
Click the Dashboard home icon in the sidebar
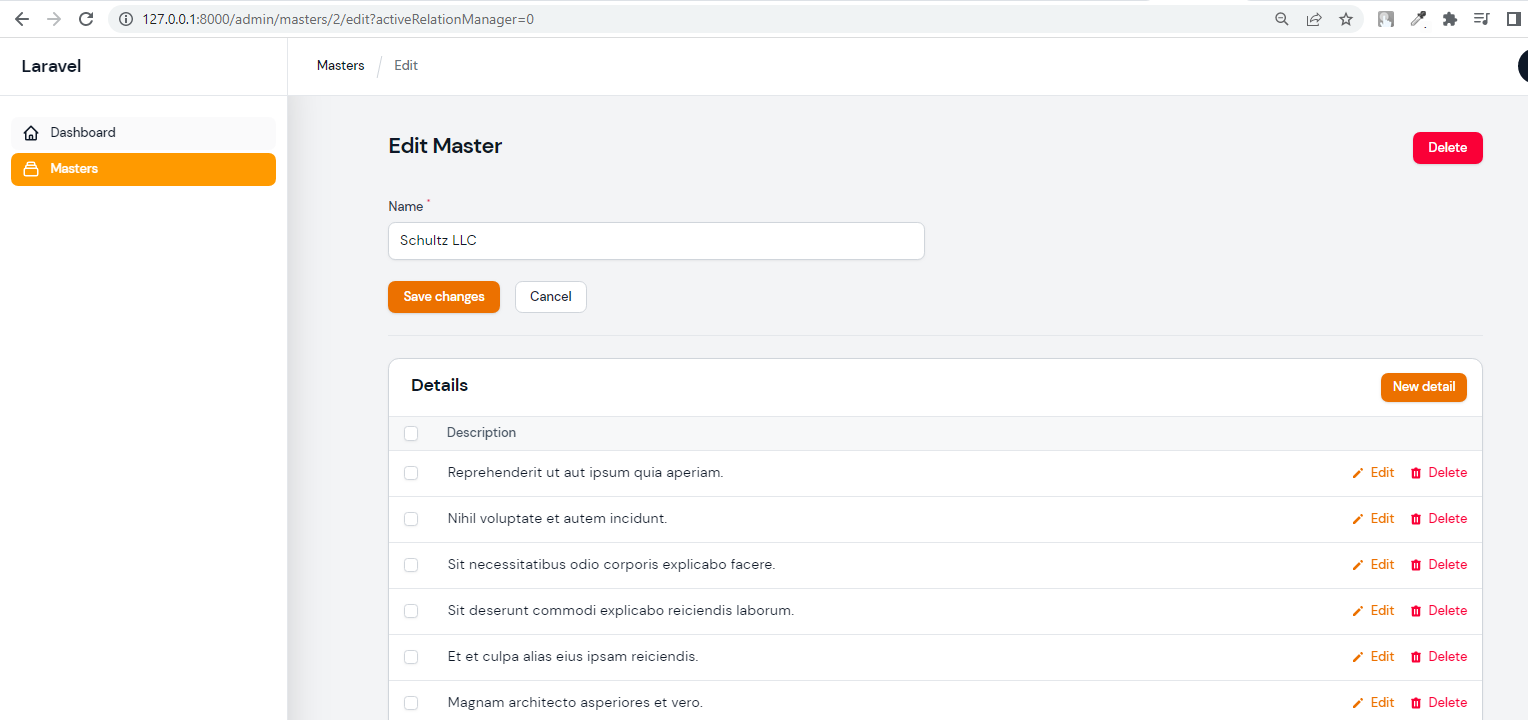(30, 132)
